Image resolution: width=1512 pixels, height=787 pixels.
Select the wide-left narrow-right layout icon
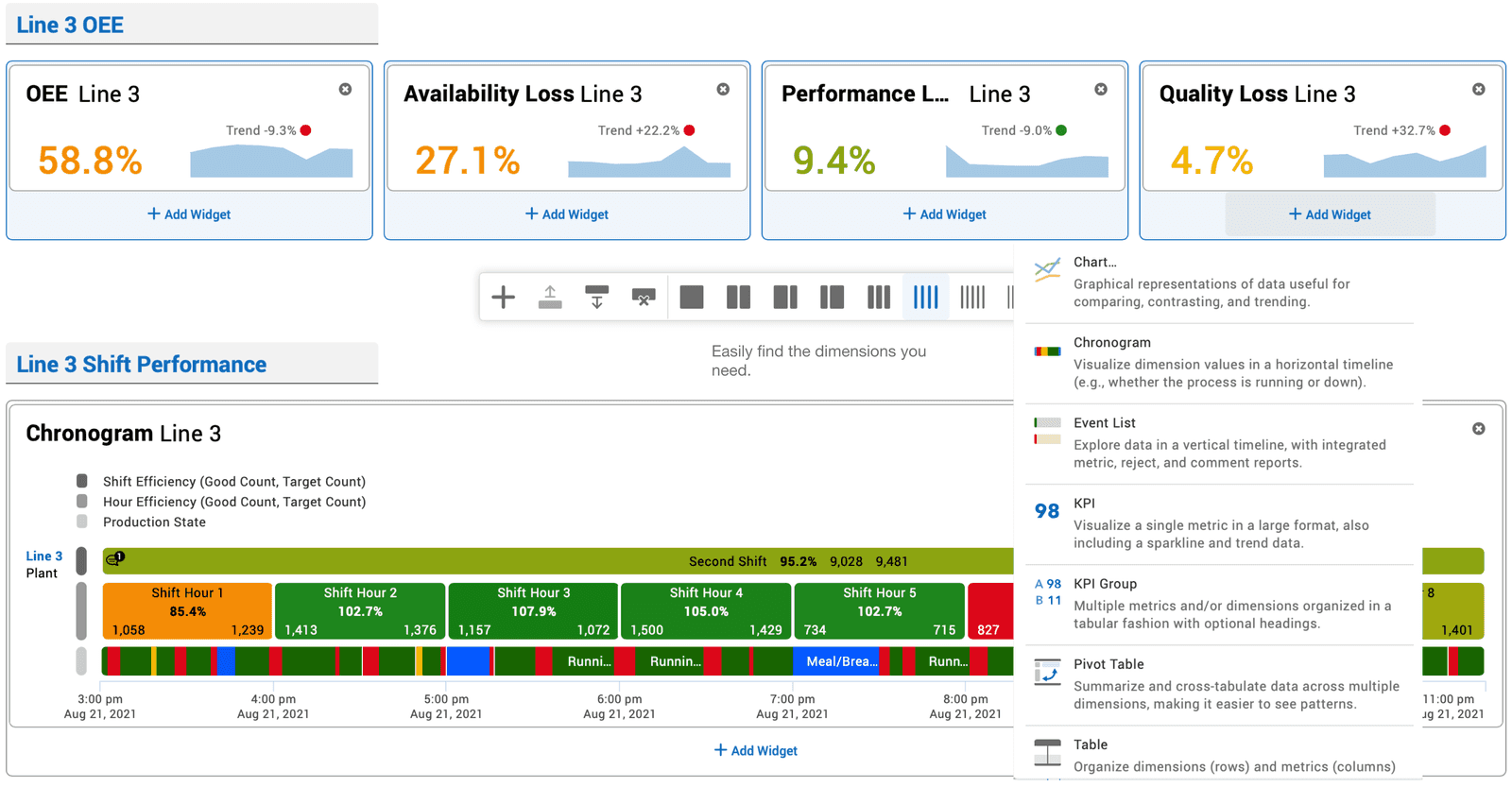(x=785, y=298)
